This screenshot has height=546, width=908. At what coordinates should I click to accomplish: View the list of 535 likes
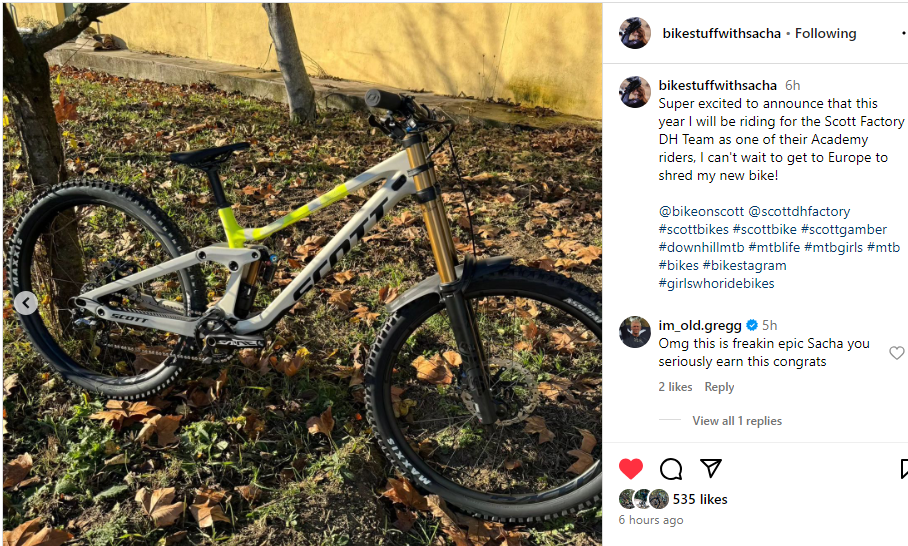click(x=700, y=499)
